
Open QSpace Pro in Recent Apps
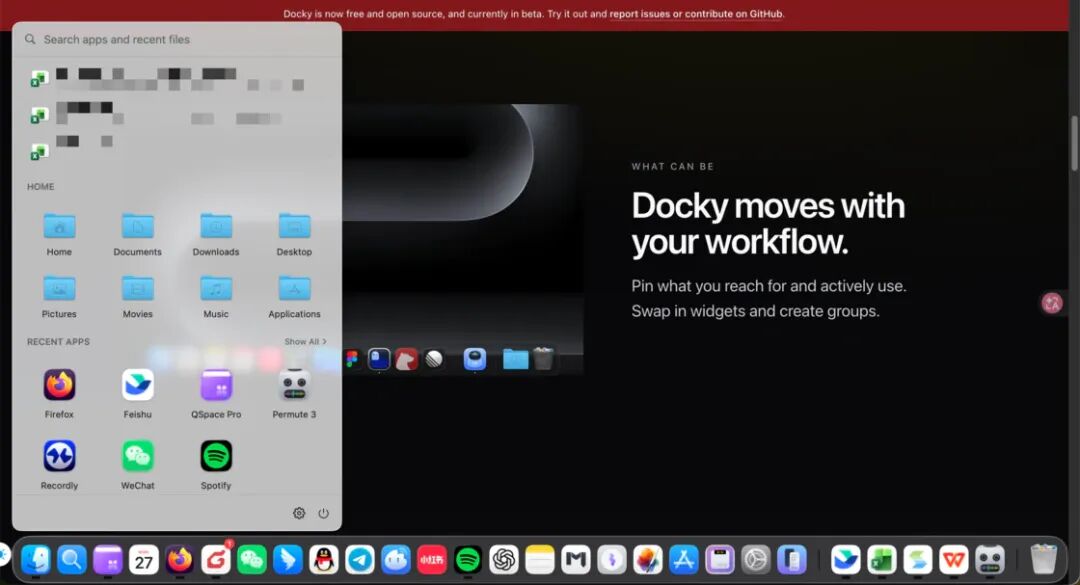tap(216, 385)
